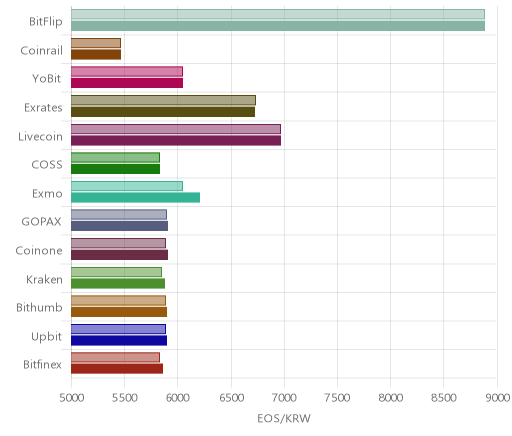The width and height of the screenshot is (512, 436).
Task: Select the 9000 axis tick label
Action: [x=497, y=398]
